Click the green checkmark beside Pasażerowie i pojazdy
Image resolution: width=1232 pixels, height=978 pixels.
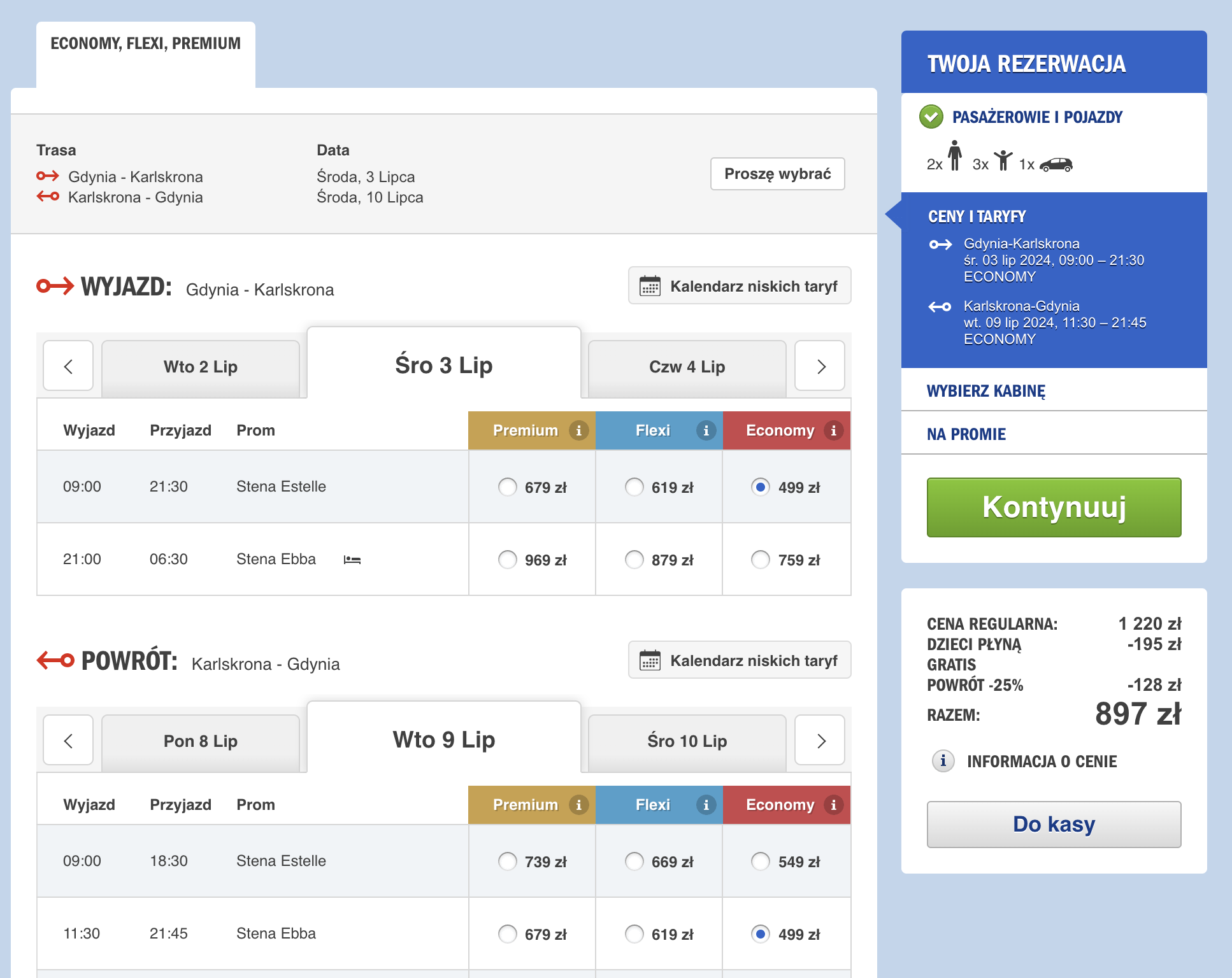pos(931,117)
